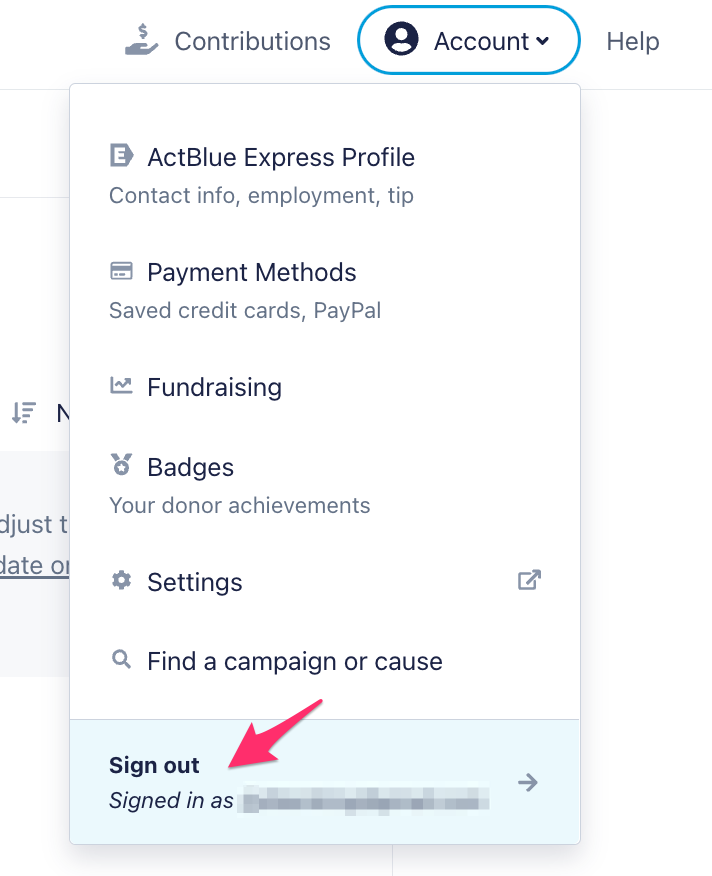Click the Badges medal icon

[121, 466]
